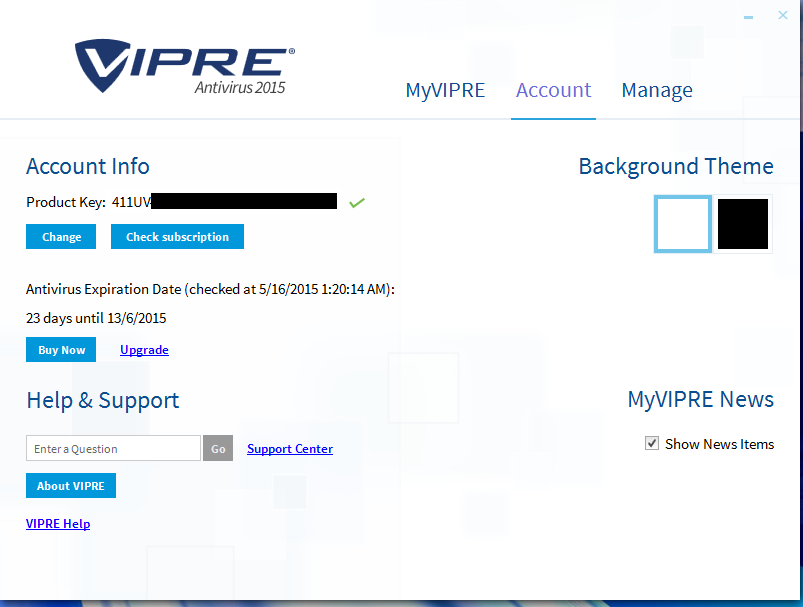Open the Support Center link
This screenshot has width=803, height=607.
tap(290, 449)
